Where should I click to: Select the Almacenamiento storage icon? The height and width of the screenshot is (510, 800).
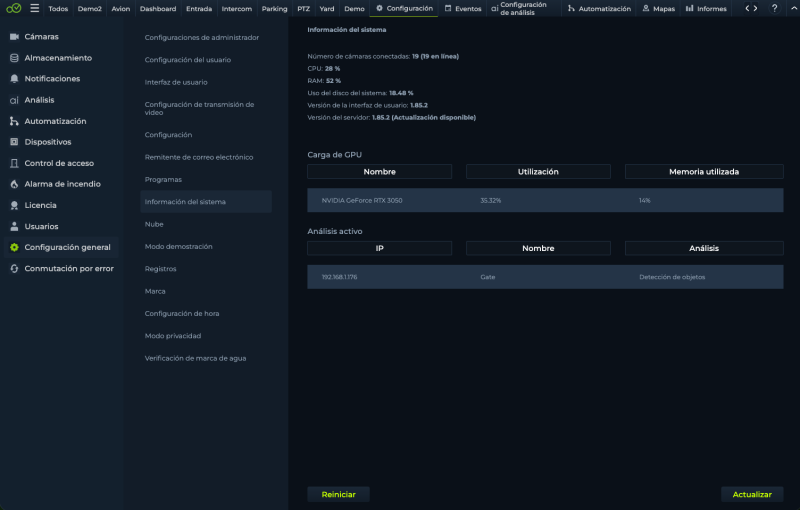coord(14,58)
